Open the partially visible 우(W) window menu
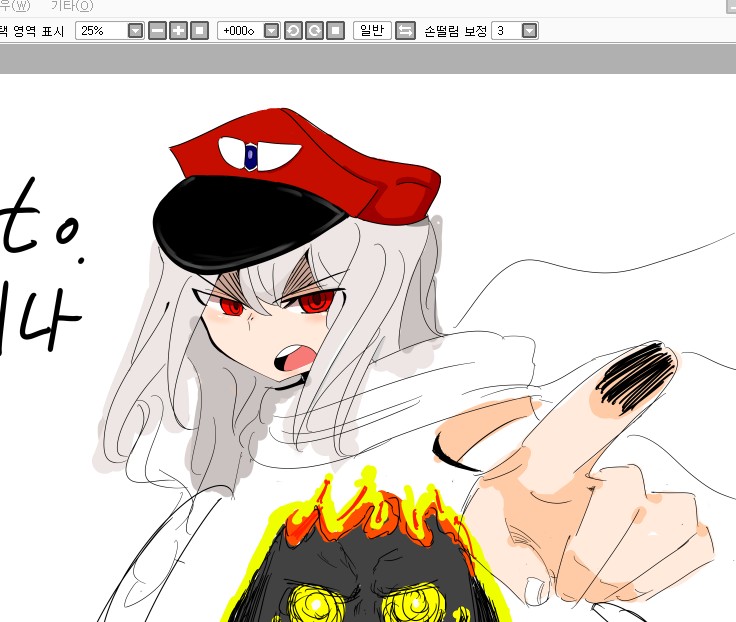The width and height of the screenshot is (736, 622). (x=15, y=6)
